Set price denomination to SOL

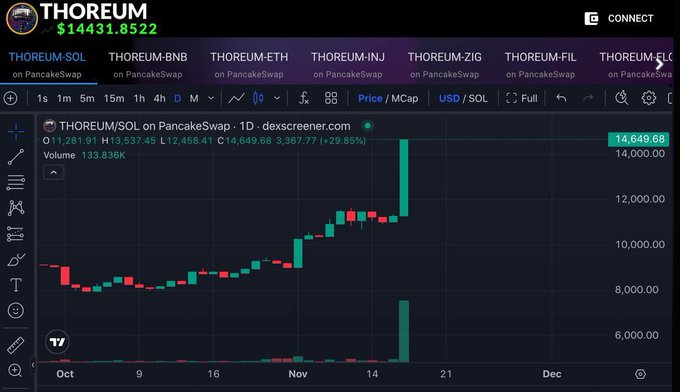point(478,98)
